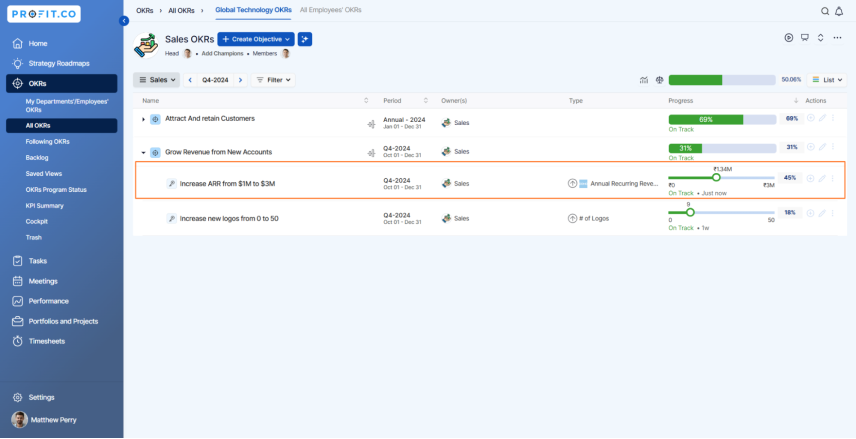Viewport: 856px width, 439px height.
Task: Open more actions for Increase new logos row
Action: tap(833, 213)
